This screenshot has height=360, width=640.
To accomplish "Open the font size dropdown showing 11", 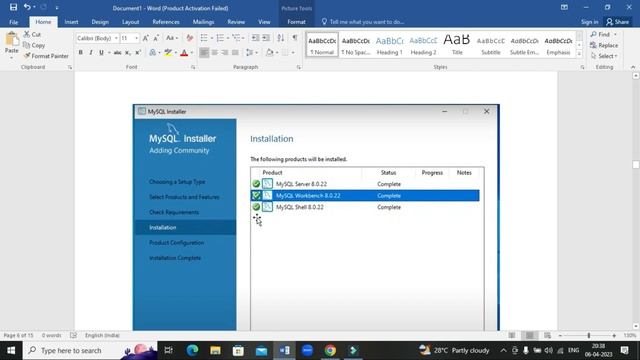I will coord(137,38).
